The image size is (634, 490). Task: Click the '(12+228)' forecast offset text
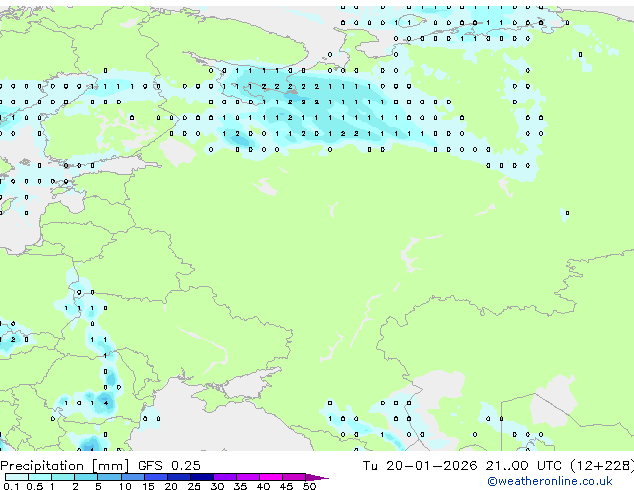pyautogui.click(x=602, y=466)
